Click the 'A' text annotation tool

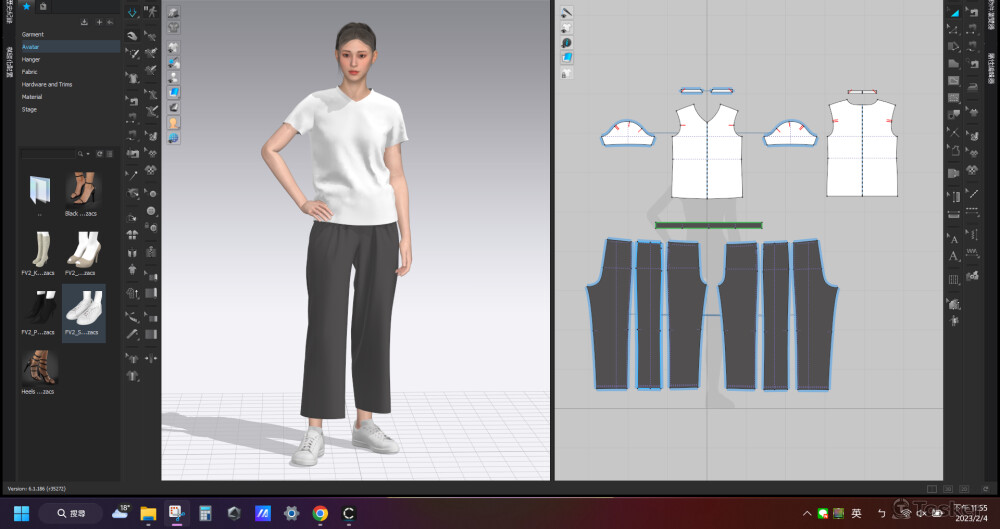(954, 240)
